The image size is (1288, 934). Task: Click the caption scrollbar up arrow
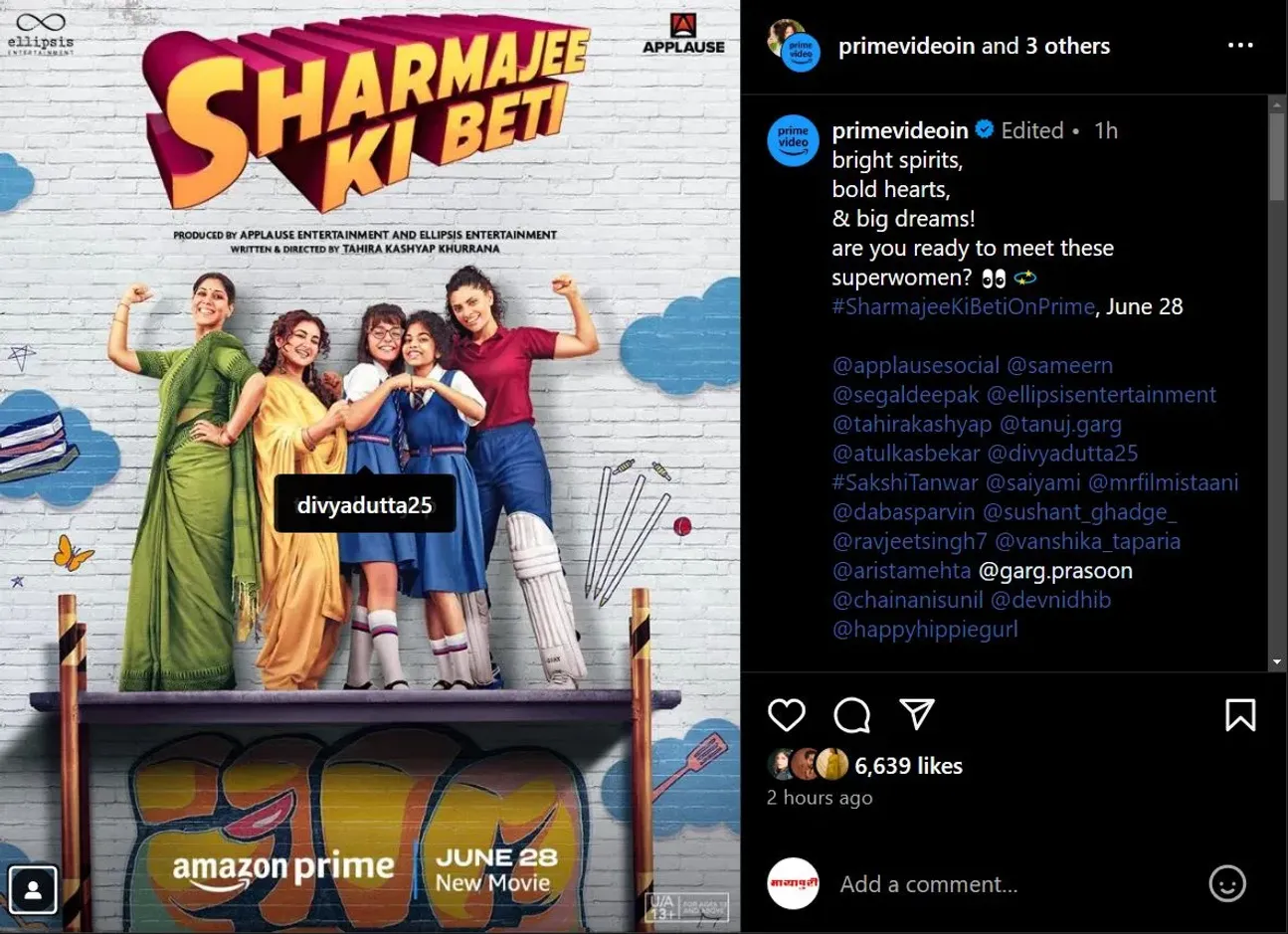(x=1277, y=104)
